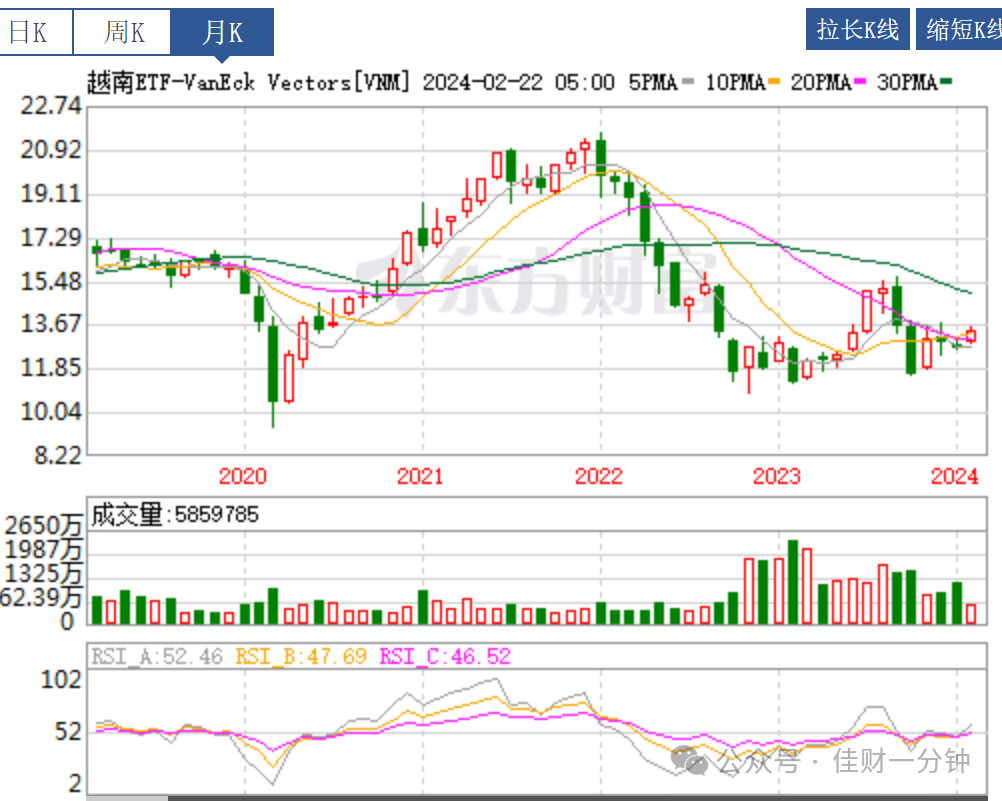Click the 10.04 price axis label
1002x801 pixels.
(x=51, y=412)
